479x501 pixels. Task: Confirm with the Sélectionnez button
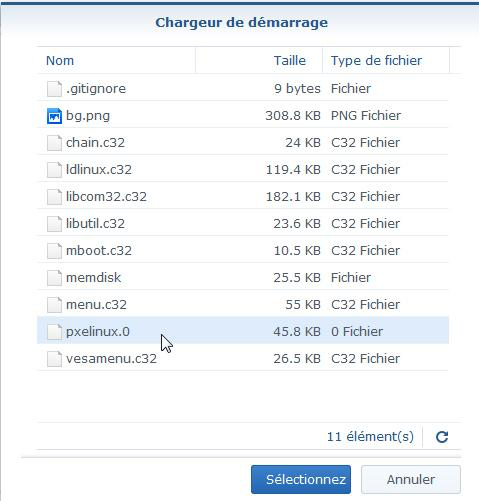[301, 479]
